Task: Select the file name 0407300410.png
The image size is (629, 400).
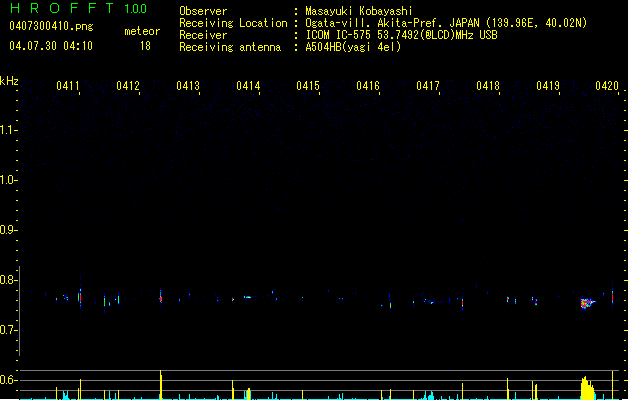Action: click(51, 26)
